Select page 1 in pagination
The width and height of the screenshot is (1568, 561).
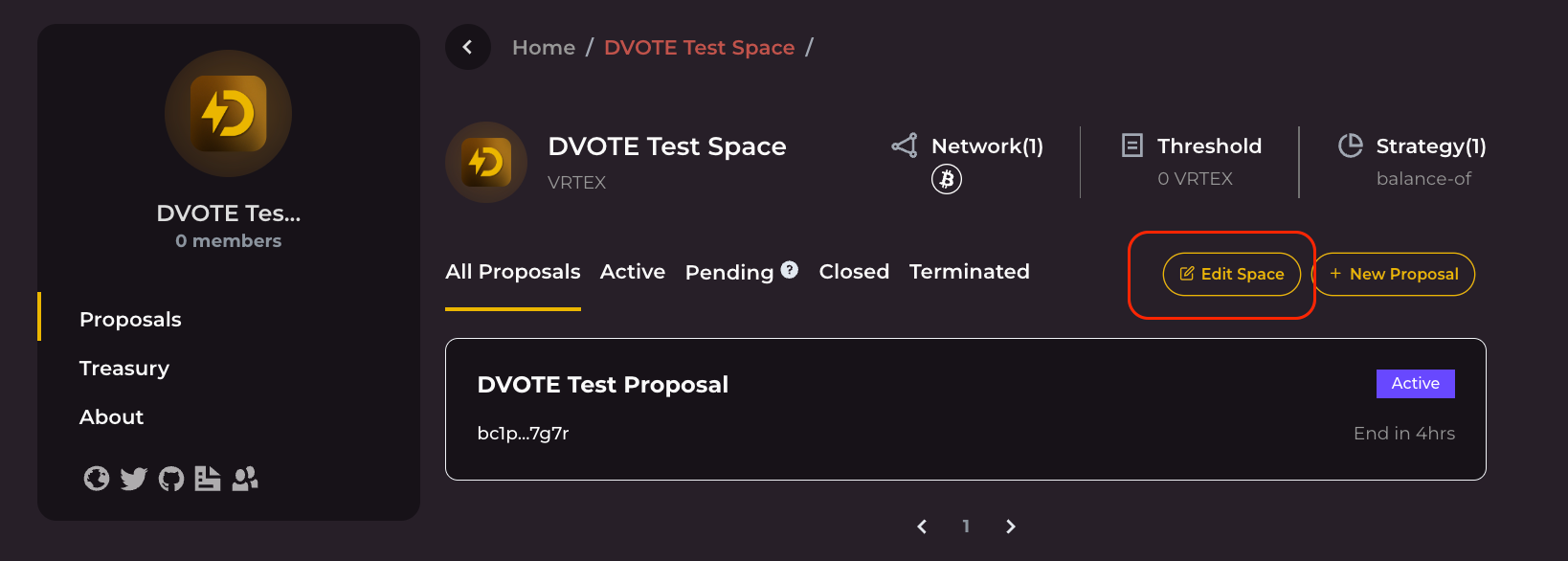tap(966, 527)
